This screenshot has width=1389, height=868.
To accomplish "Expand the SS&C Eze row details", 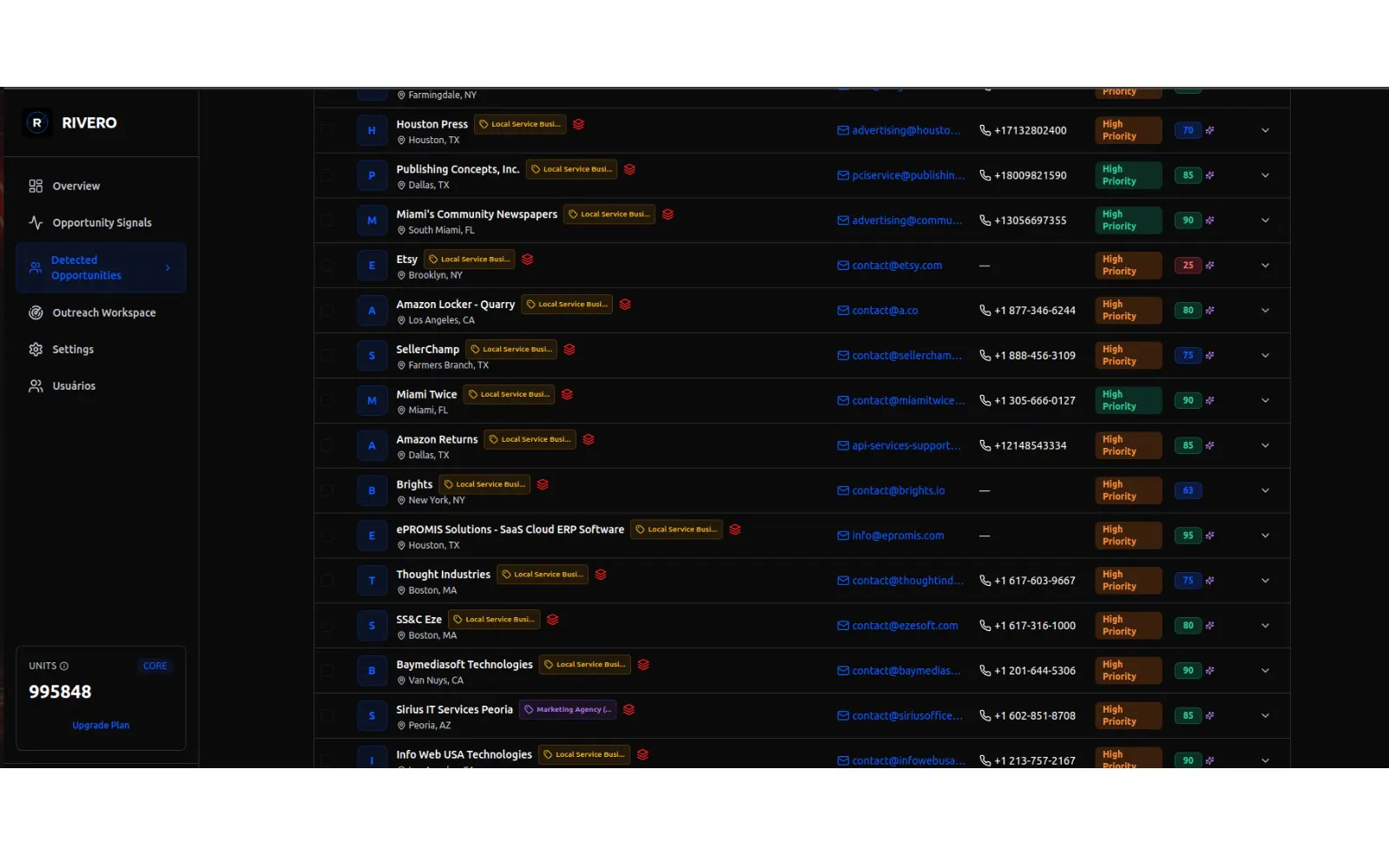I will pos(1265,626).
